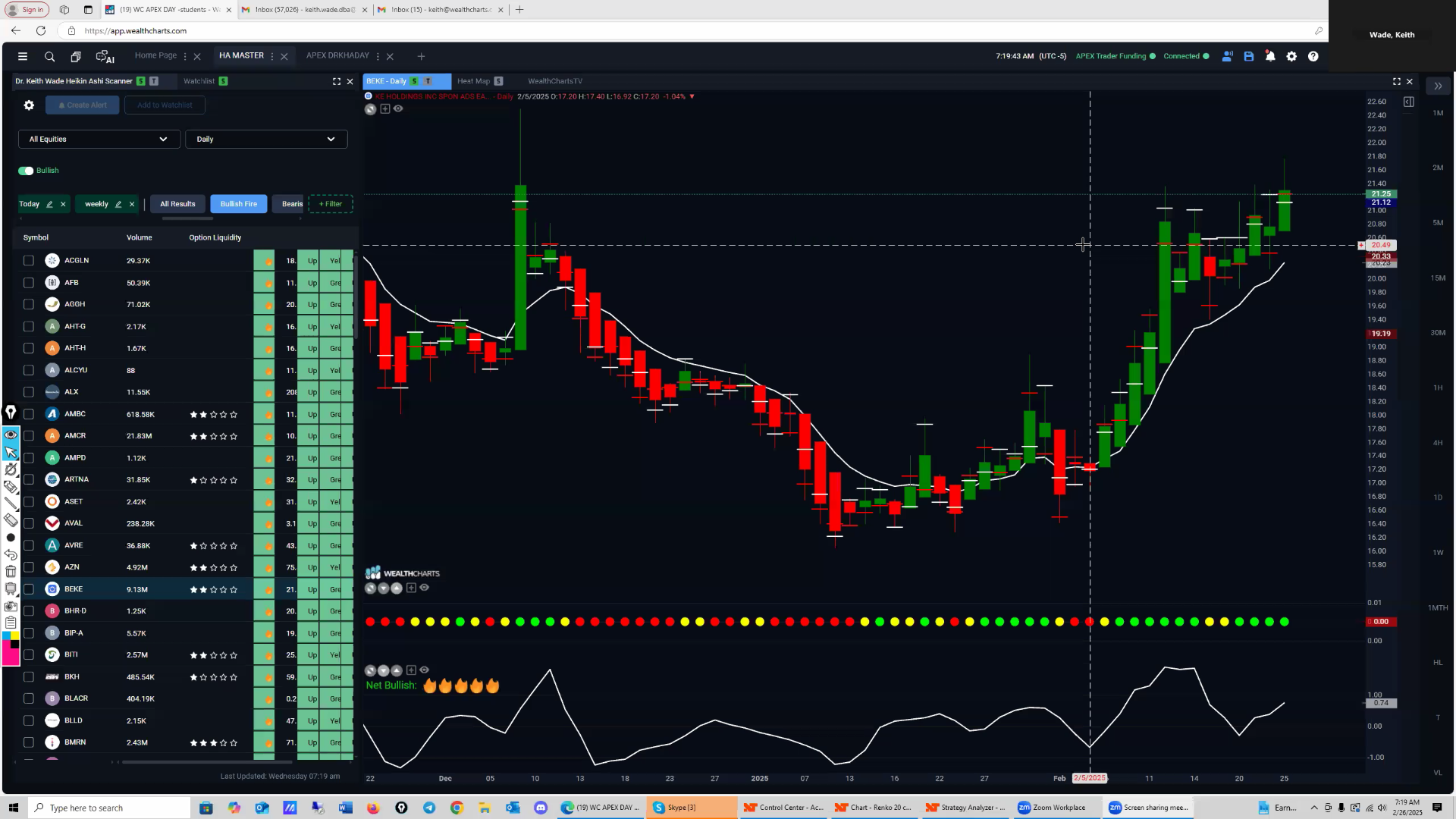Expand the right sidebar double-chevron
Viewport: 1456px width, 819px height.
click(1438, 86)
